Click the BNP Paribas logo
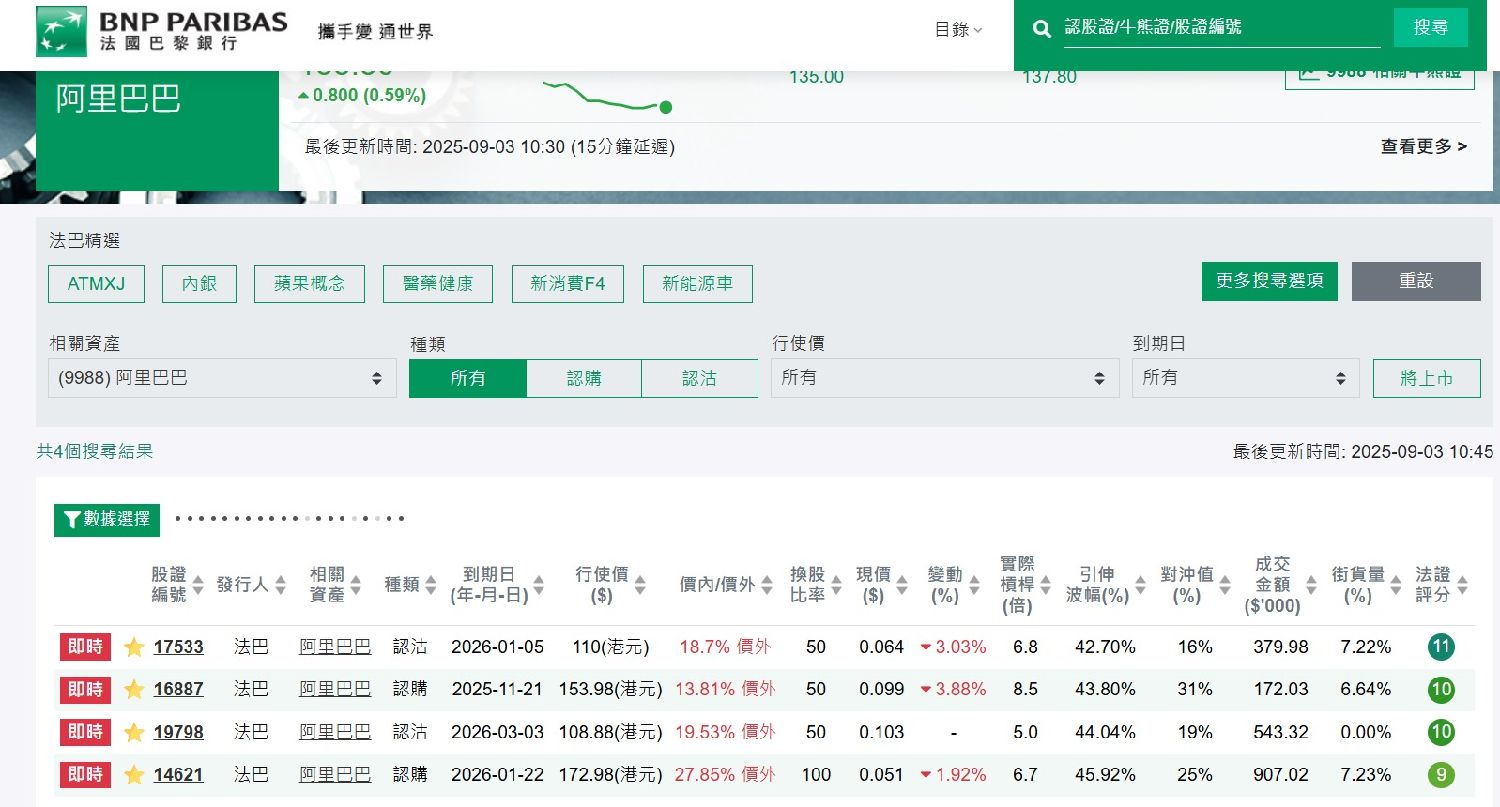The width and height of the screenshot is (1500, 807). pyautogui.click(x=162, y=32)
